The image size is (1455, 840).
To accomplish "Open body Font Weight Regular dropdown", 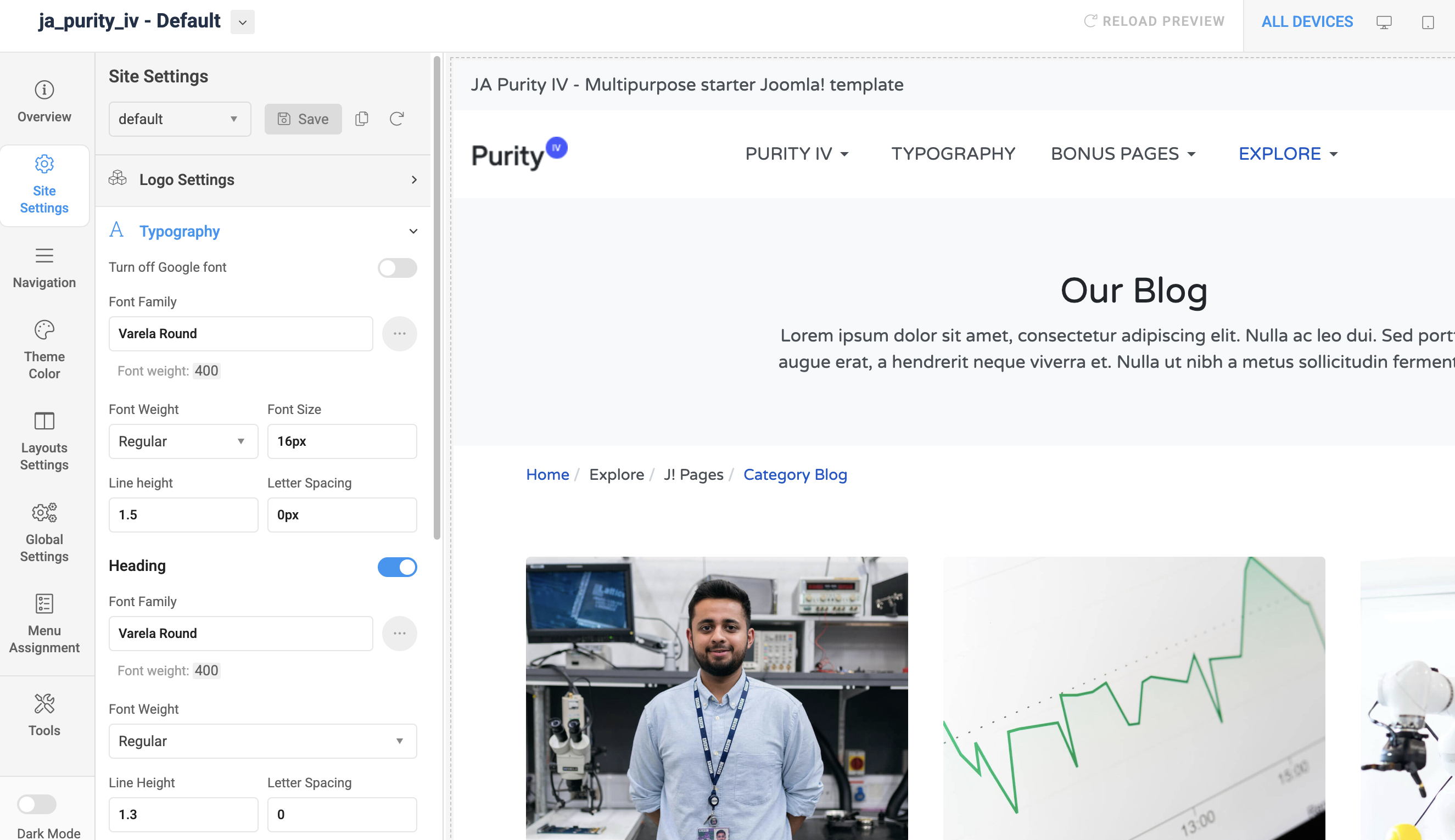I will point(183,441).
